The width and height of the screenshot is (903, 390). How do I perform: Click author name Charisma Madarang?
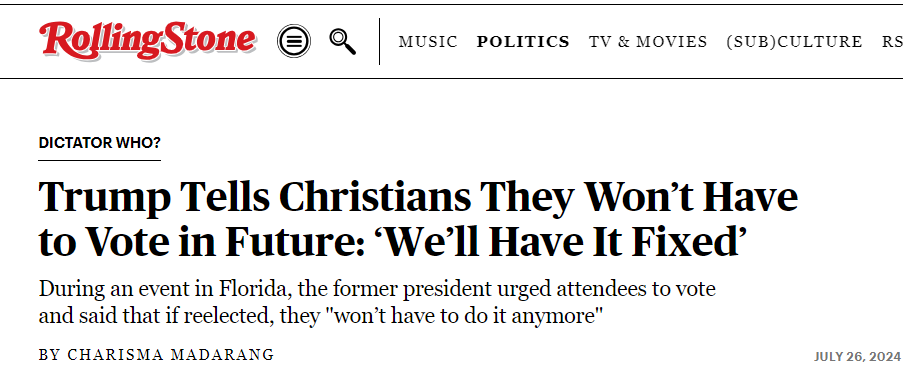click(170, 355)
